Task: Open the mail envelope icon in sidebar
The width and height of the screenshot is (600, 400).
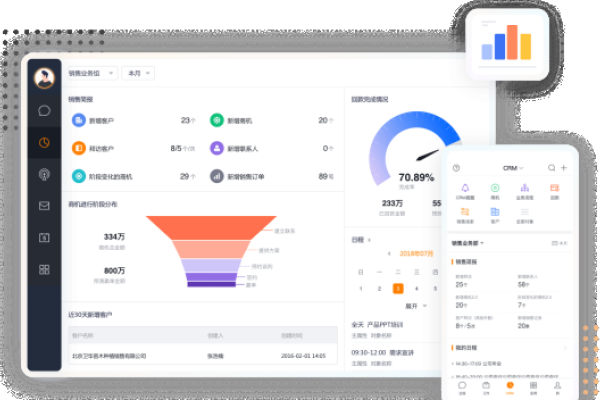Action: [44, 206]
